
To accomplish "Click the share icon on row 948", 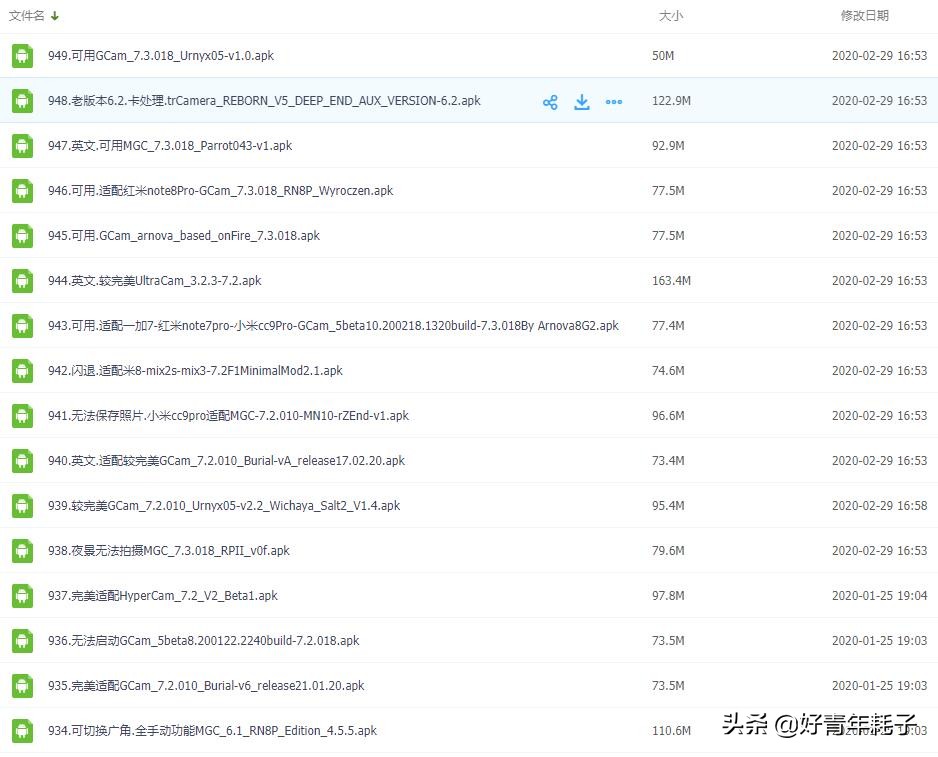I will pyautogui.click(x=550, y=102).
